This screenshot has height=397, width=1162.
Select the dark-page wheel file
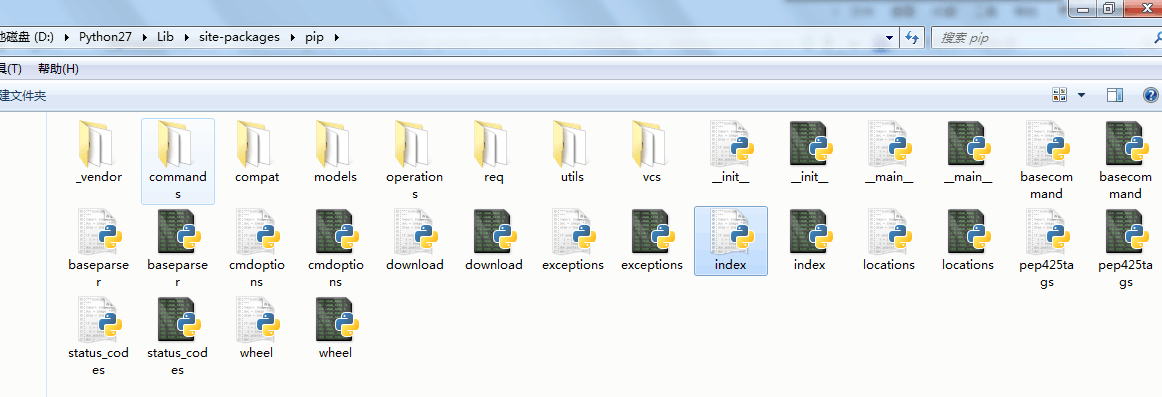click(x=336, y=328)
